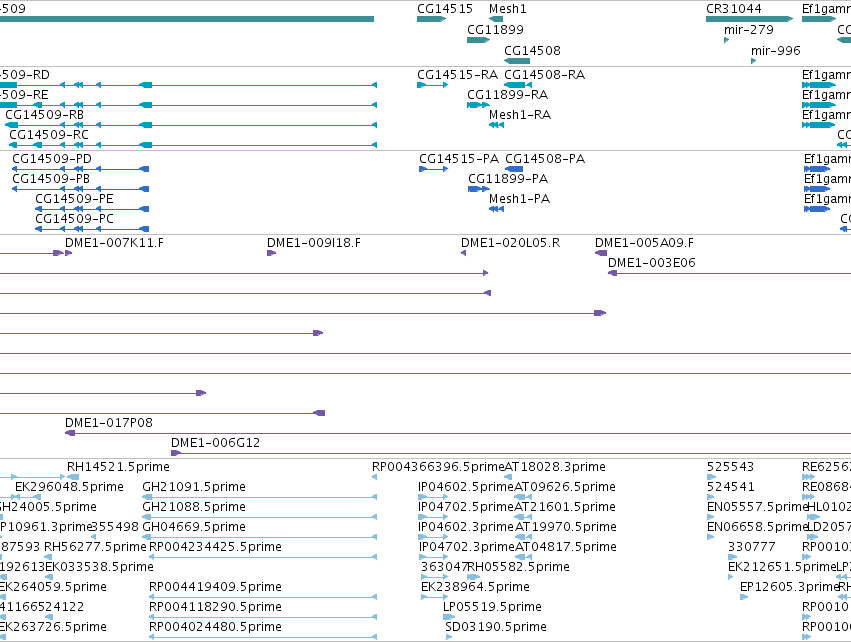Select EST label LP05519.5prime
This screenshot has height=642, width=851.
(x=492, y=607)
